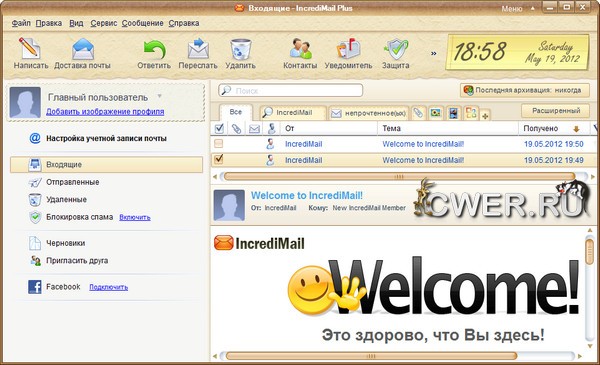Open the Правка menu
600x365 pixels.
(x=49, y=23)
